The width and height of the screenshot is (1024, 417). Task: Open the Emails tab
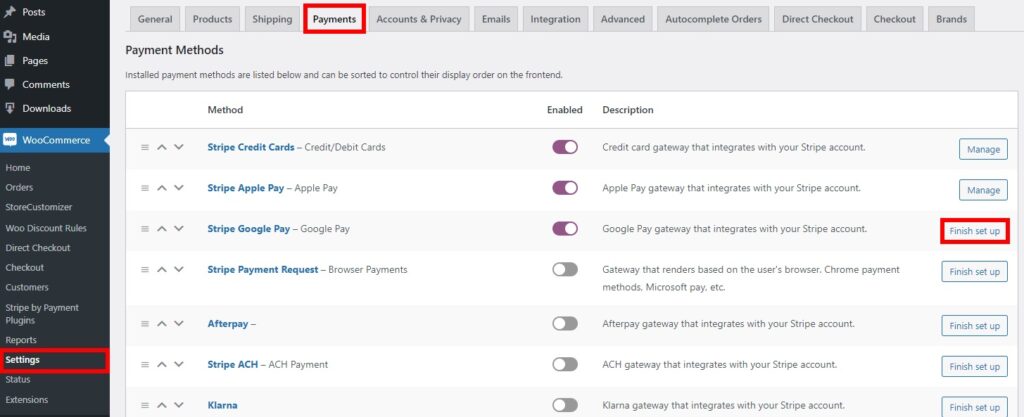[x=496, y=19]
